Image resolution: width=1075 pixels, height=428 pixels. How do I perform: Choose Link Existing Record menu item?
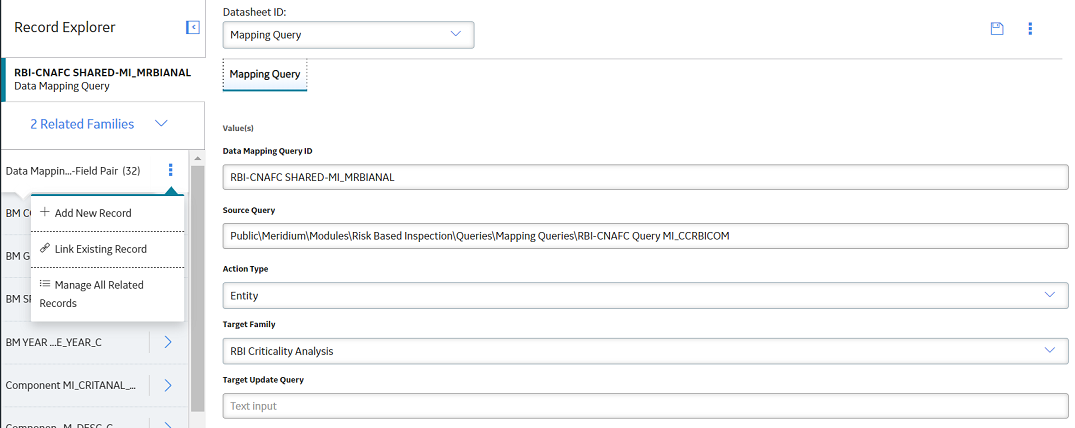[108, 249]
